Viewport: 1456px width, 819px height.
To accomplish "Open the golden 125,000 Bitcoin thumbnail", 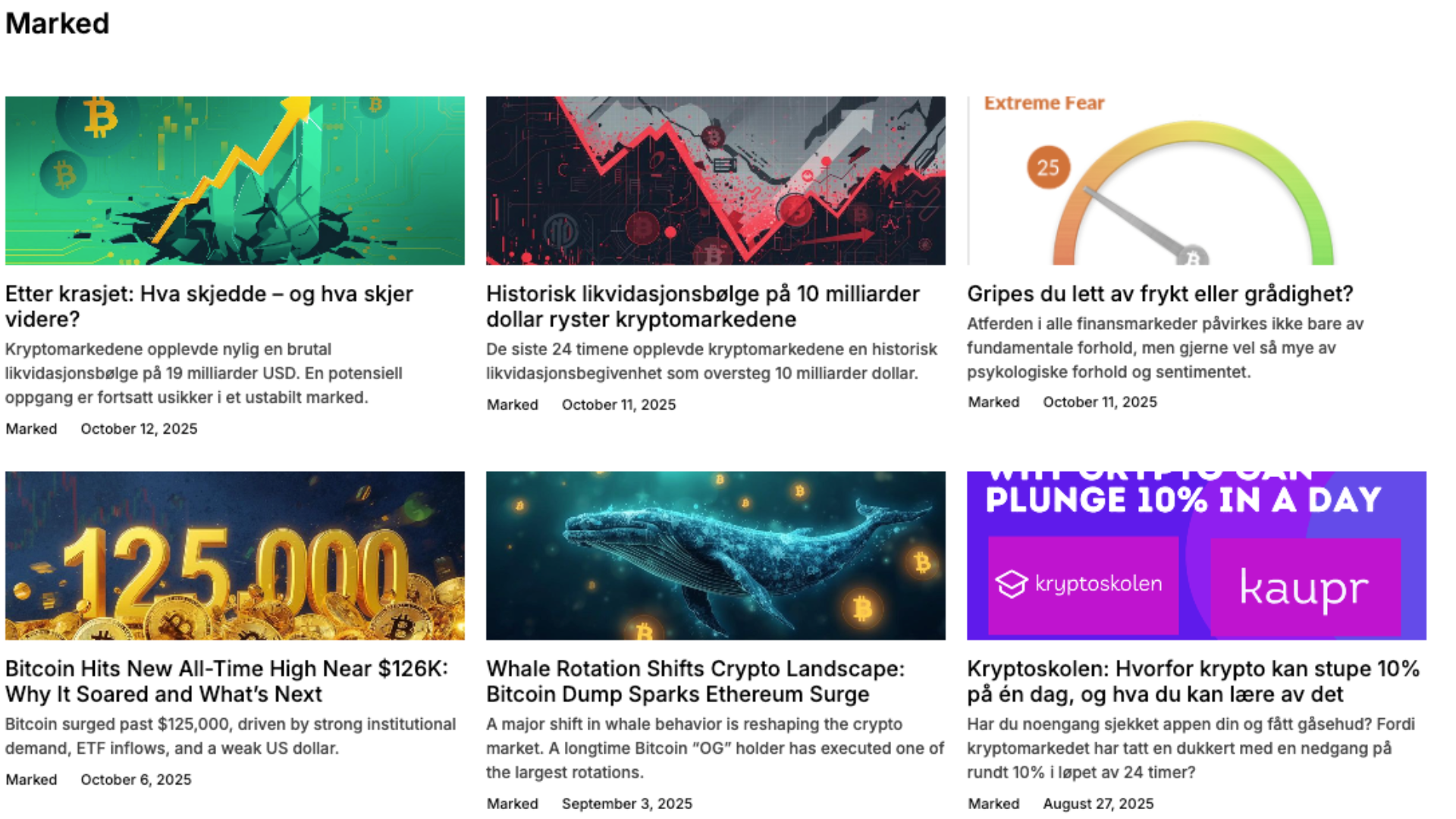I will (235, 556).
